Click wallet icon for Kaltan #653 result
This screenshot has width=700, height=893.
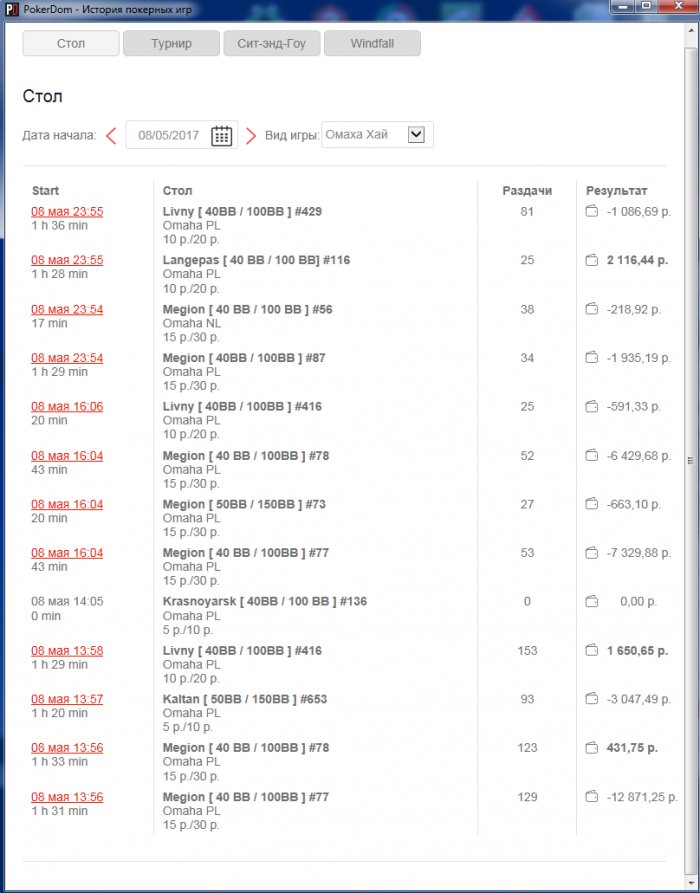click(591, 699)
